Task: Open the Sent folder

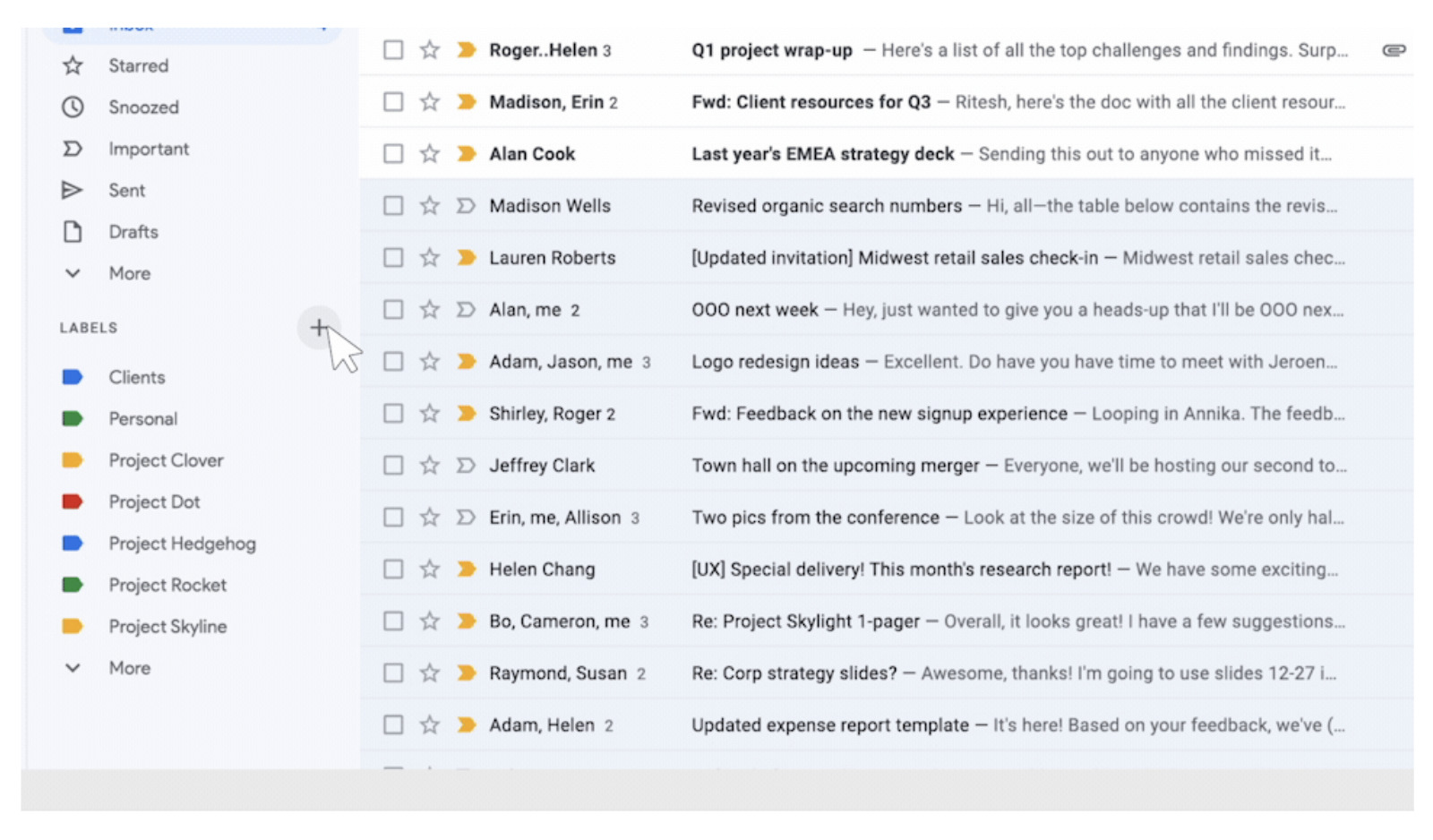Action: tap(126, 190)
